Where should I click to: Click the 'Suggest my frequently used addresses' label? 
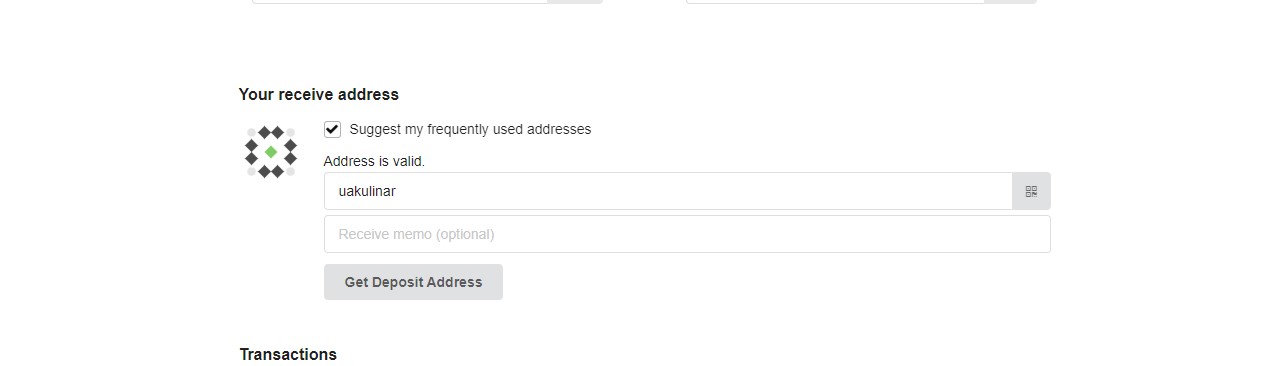click(470, 129)
